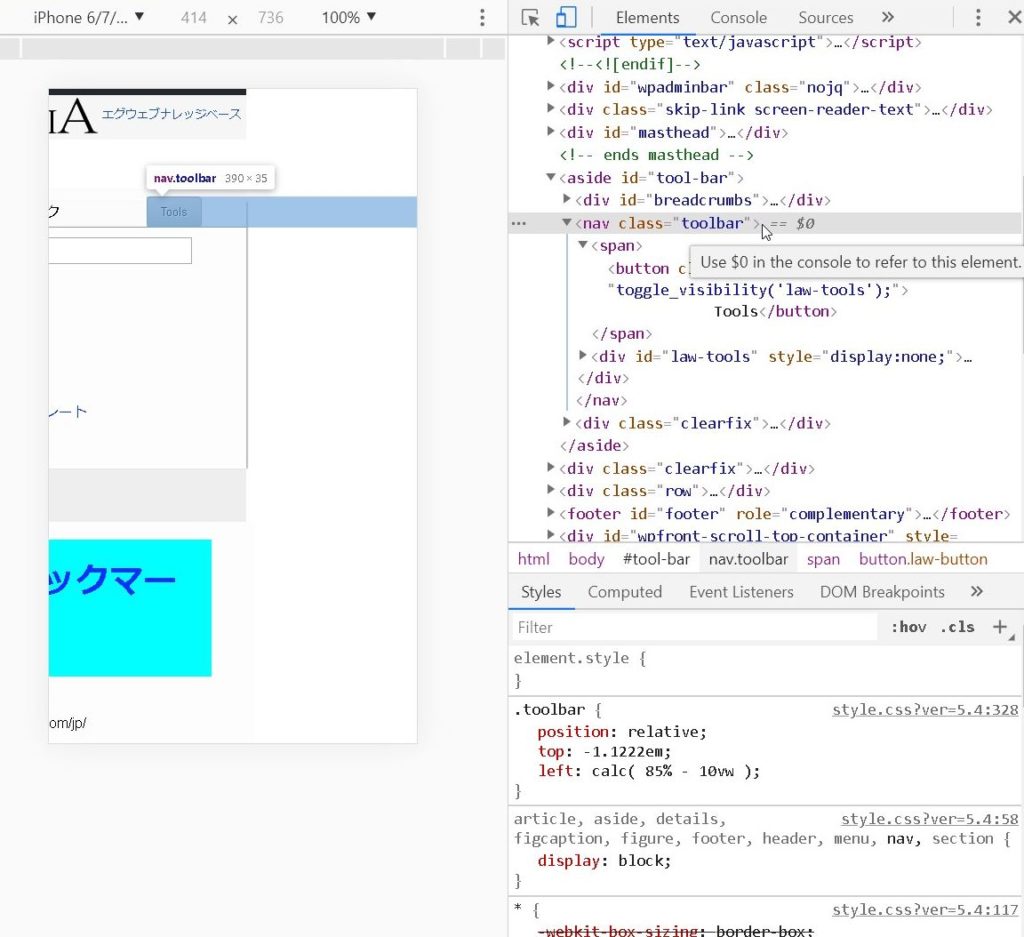1024x937 pixels.
Task: Show more Styles pane tabs chevron
Action: pyautogui.click(x=977, y=592)
